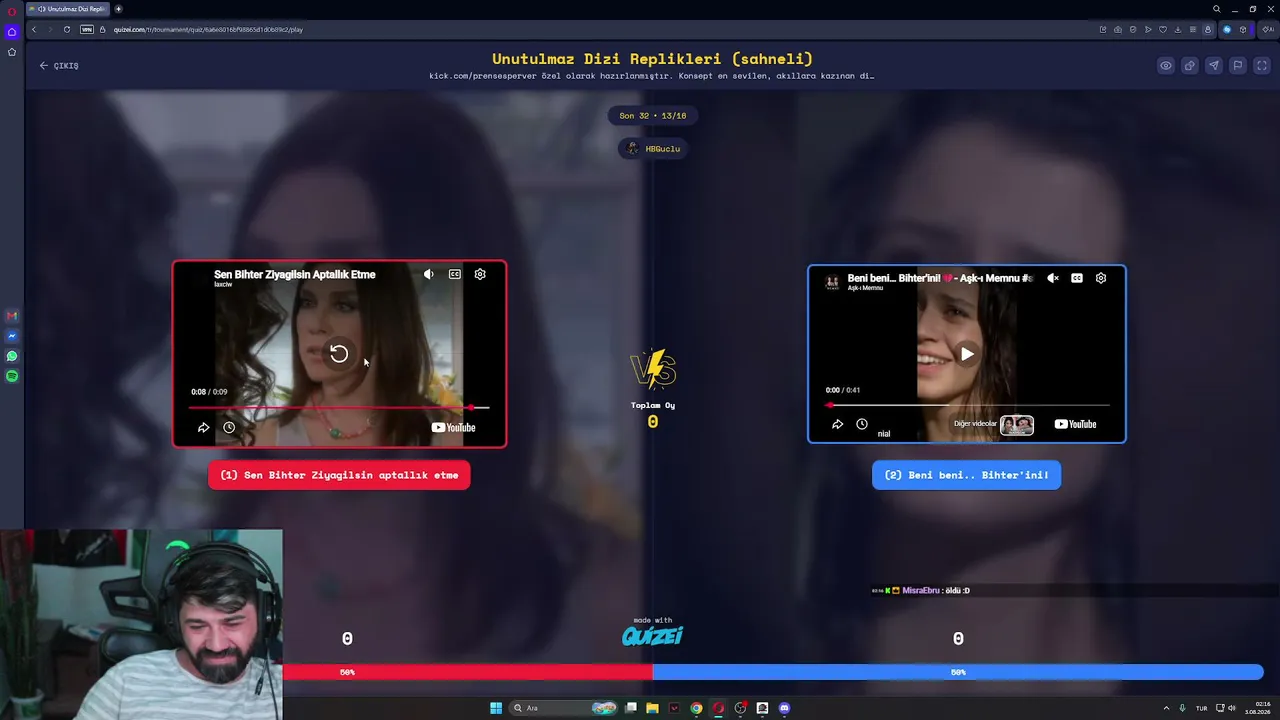Open the sidebar home icon
Viewport: 1280px width, 720px height.
12,32
